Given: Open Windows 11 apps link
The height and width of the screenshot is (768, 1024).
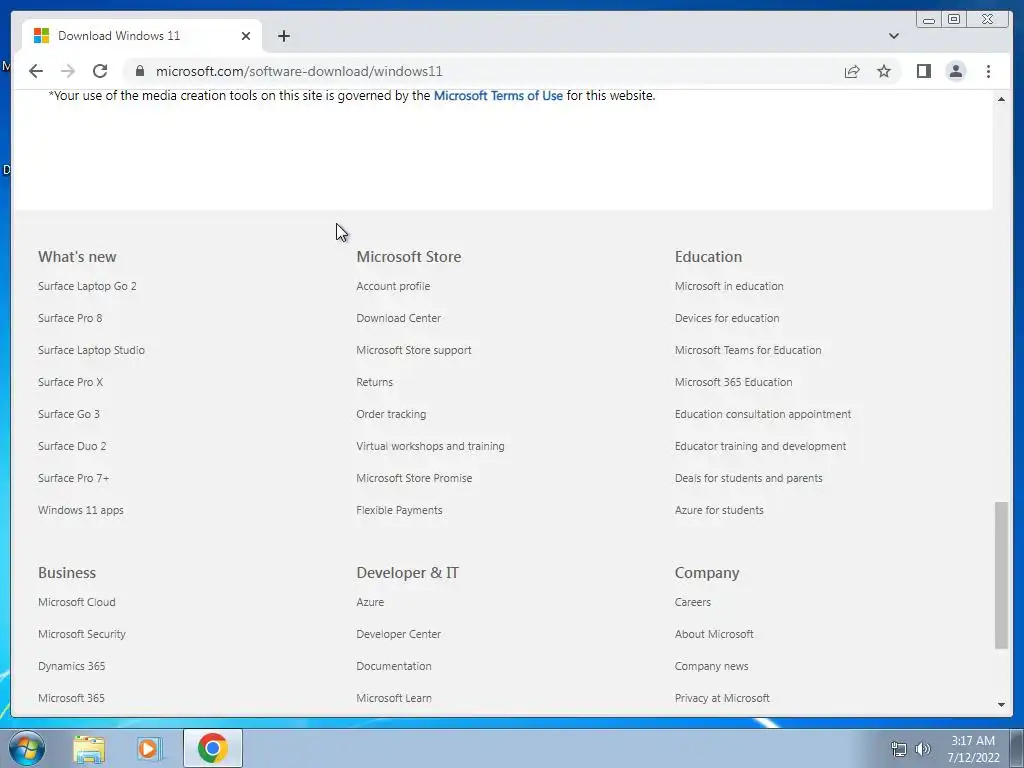Looking at the screenshot, I should (x=80, y=510).
